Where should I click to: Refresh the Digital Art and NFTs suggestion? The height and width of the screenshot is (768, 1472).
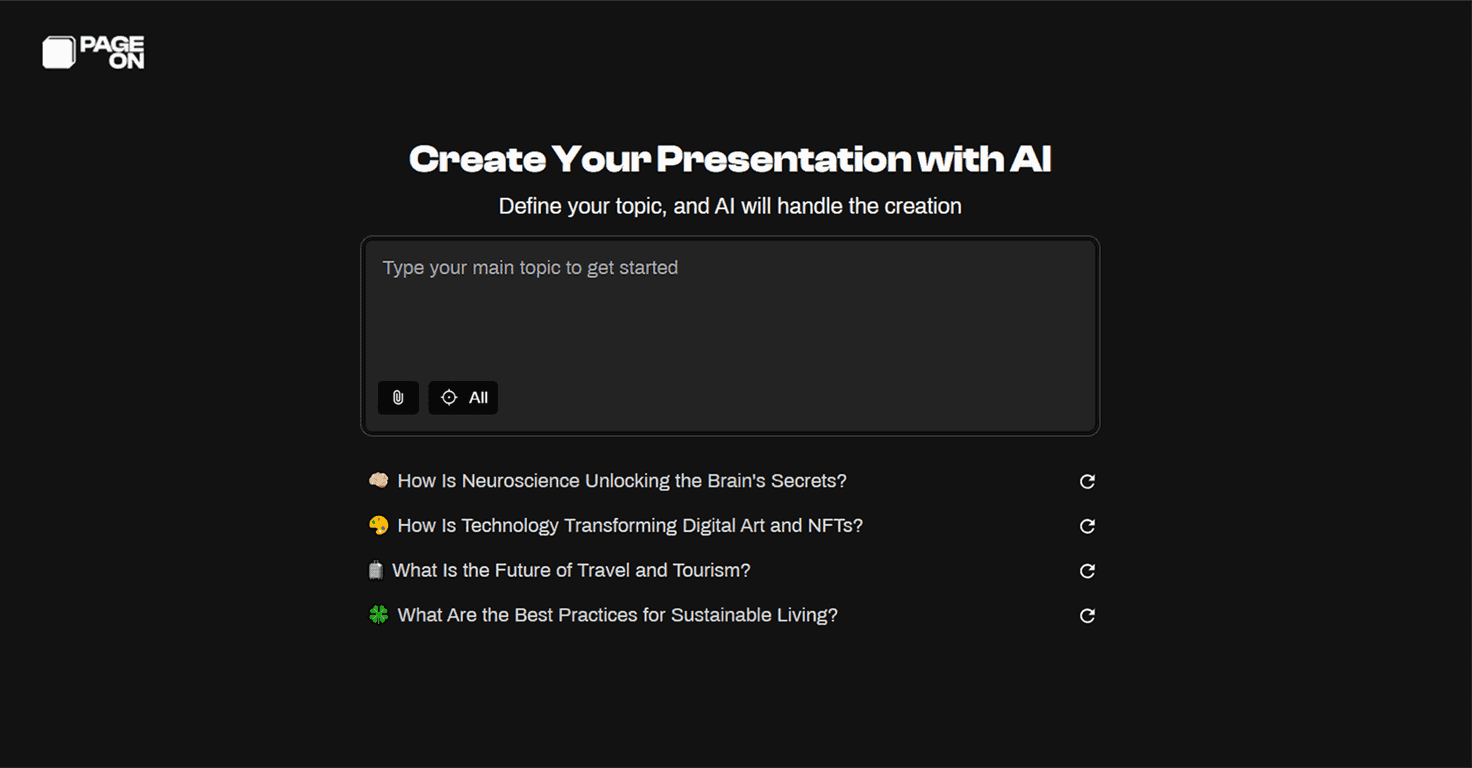point(1087,526)
